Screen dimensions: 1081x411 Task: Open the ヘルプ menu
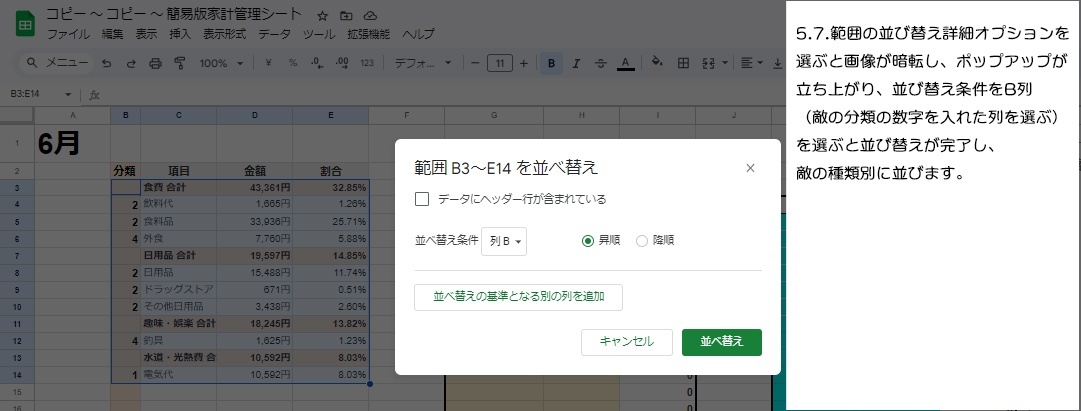coord(418,34)
